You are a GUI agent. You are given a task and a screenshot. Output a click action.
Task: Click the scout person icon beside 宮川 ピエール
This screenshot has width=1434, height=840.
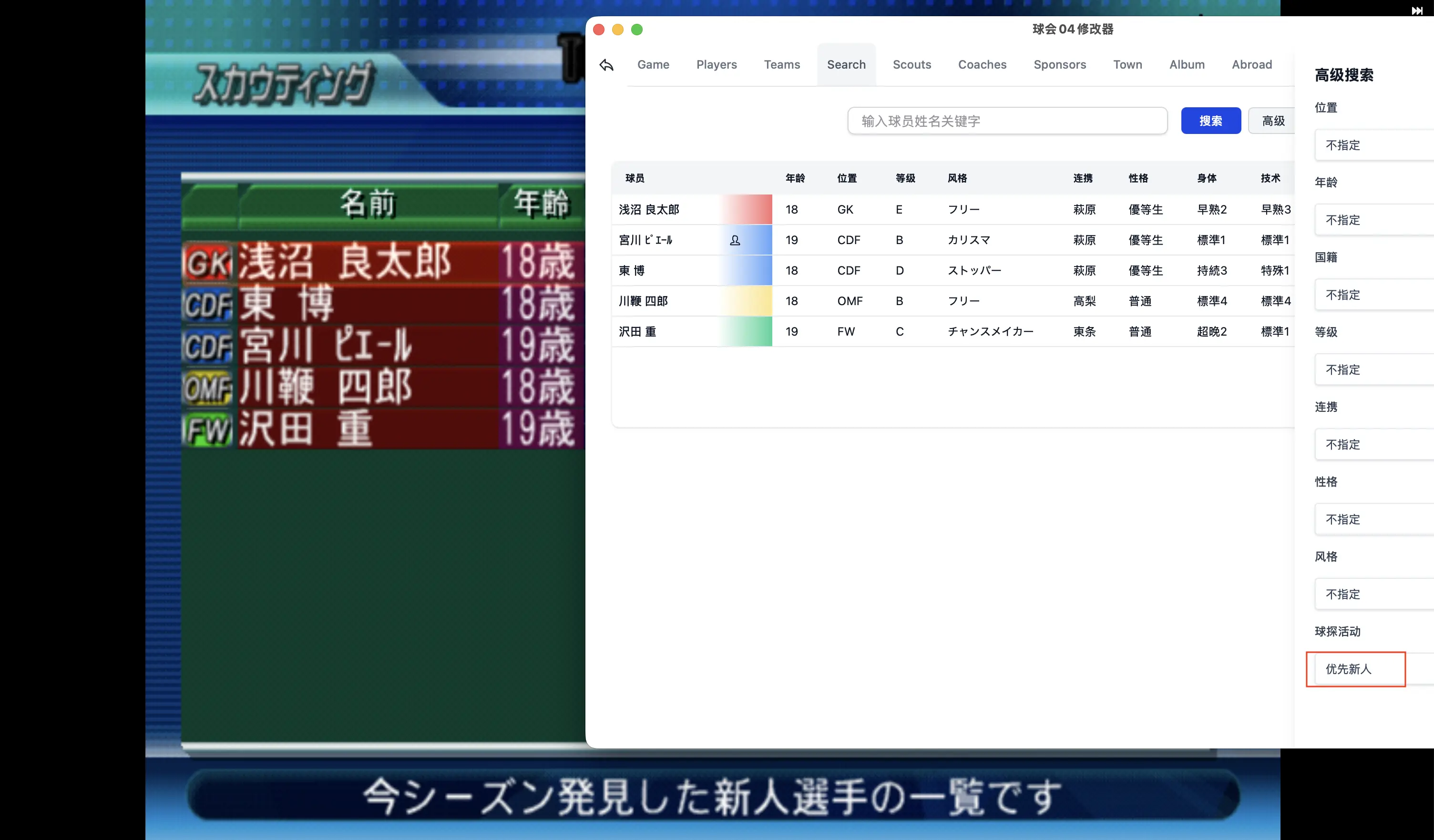(x=735, y=240)
